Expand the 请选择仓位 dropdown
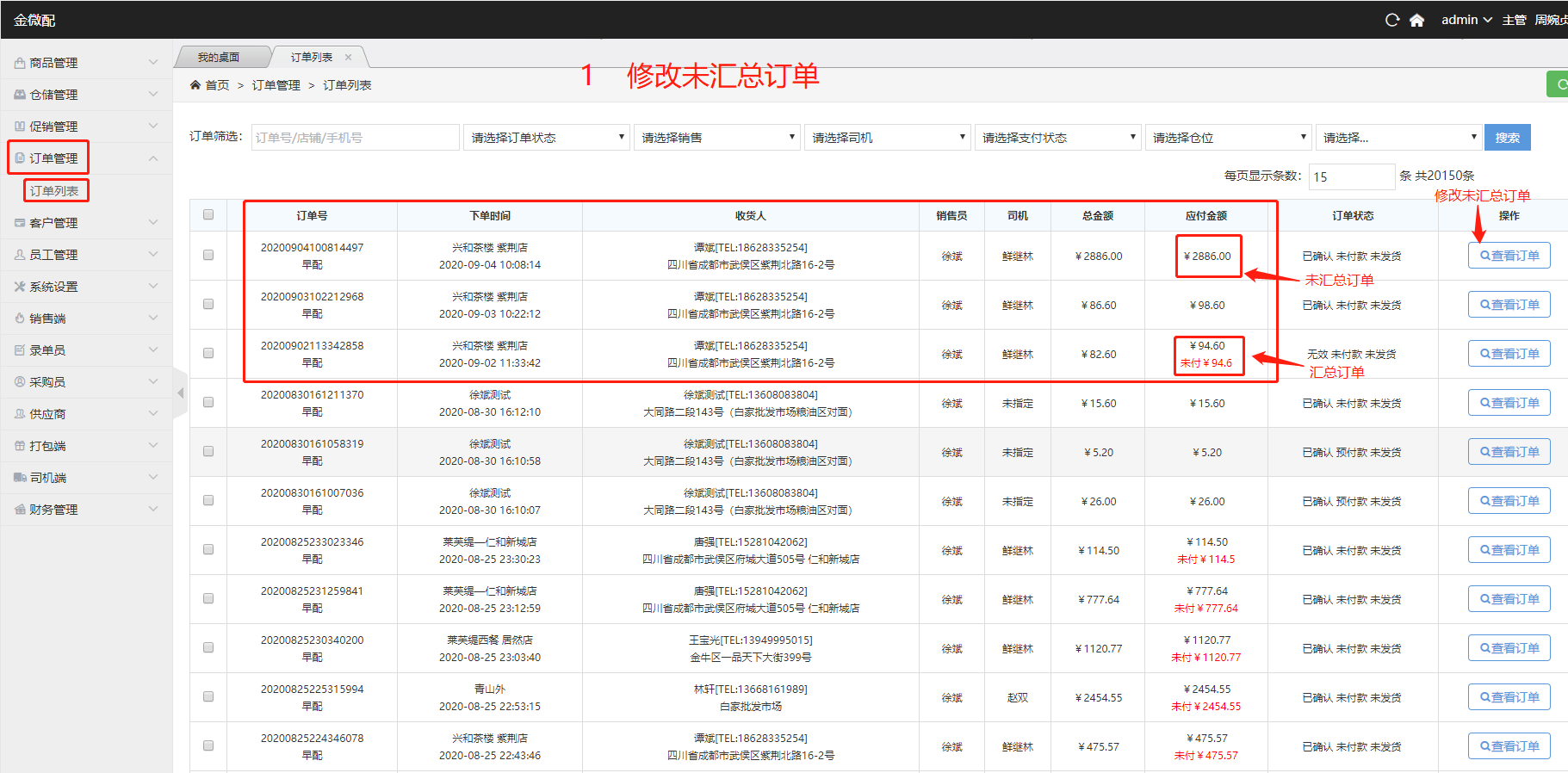Viewport: 1568px width, 773px height. tap(1229, 138)
